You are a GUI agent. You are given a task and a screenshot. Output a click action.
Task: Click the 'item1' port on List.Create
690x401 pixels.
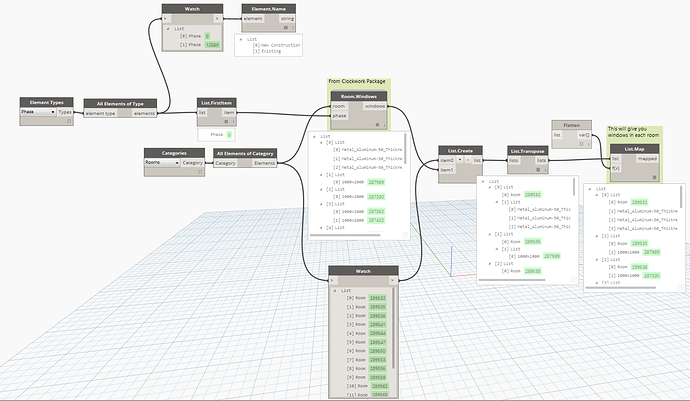(447, 170)
